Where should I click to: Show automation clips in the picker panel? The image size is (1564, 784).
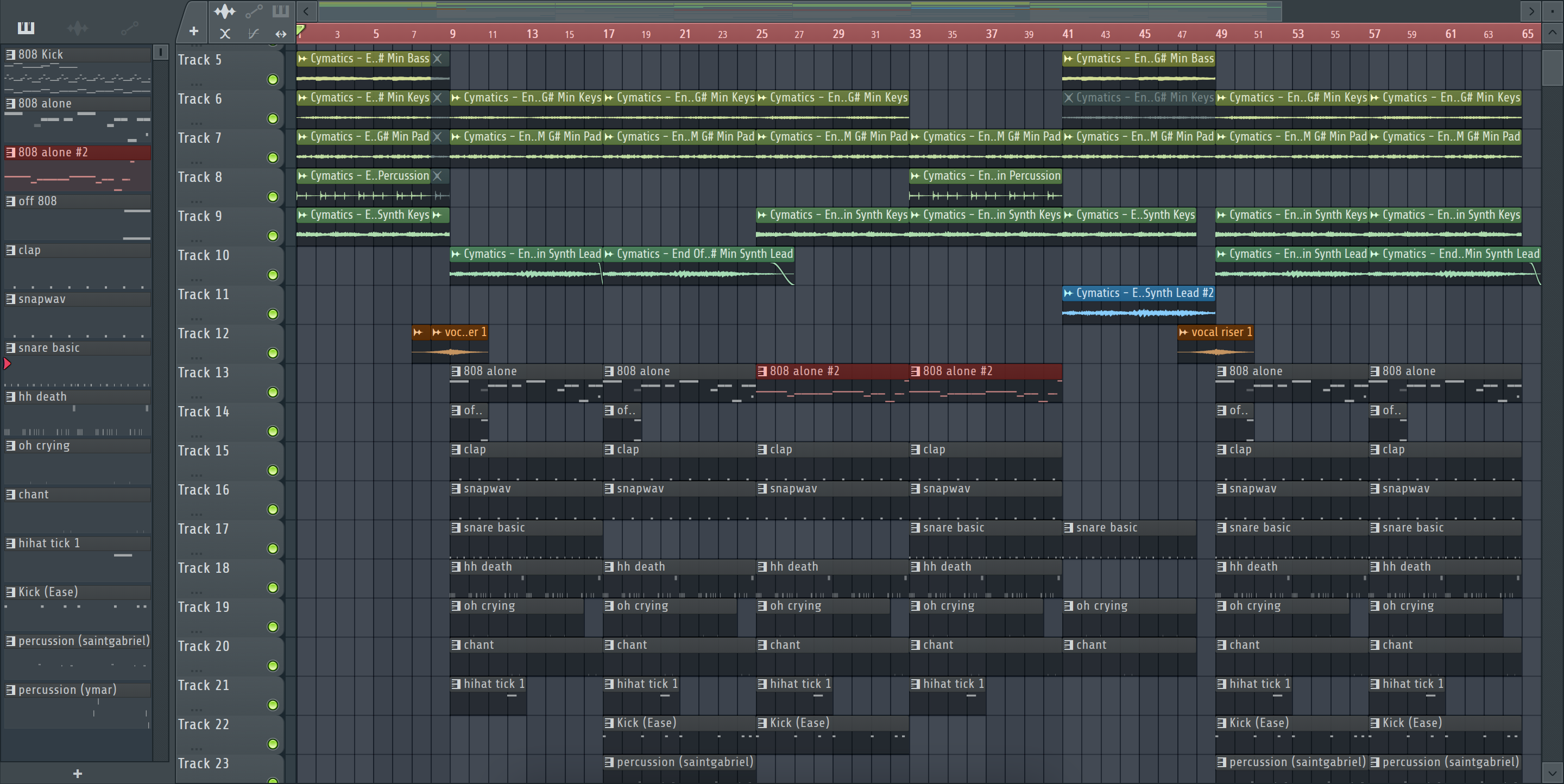pos(129,27)
